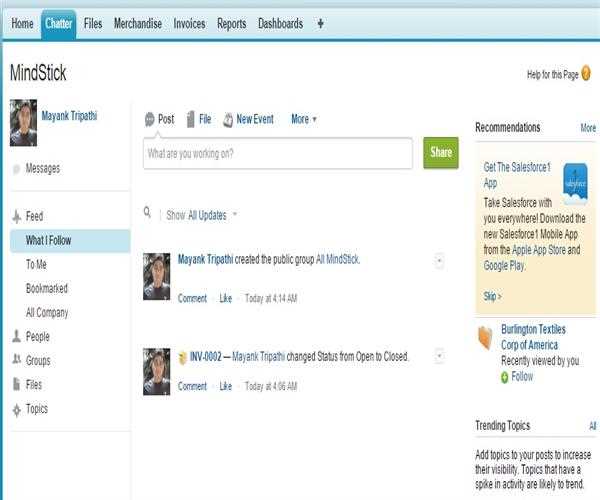Click the feed search magnifier icon
This screenshot has height=500, width=600.
[147, 213]
